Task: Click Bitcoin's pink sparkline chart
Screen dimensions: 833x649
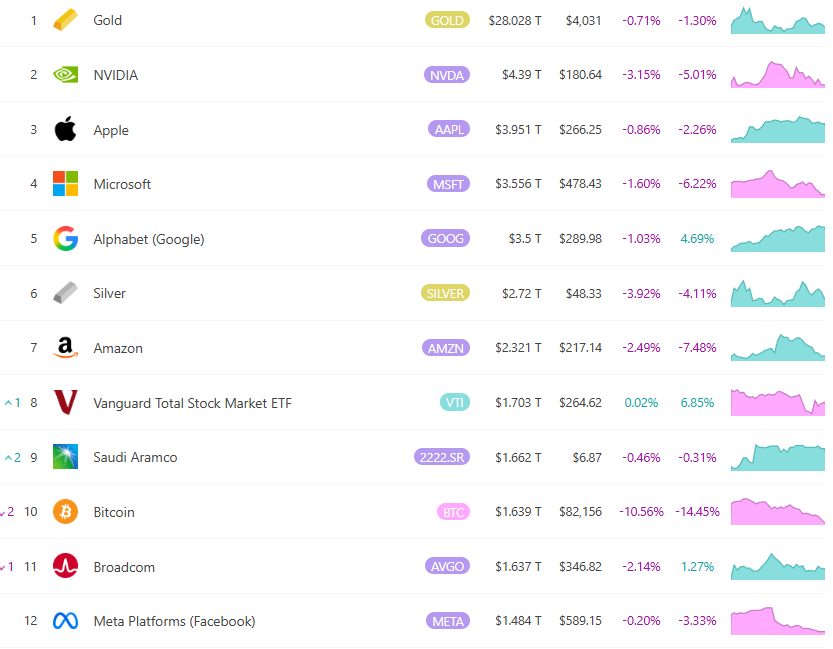Action: [777, 511]
